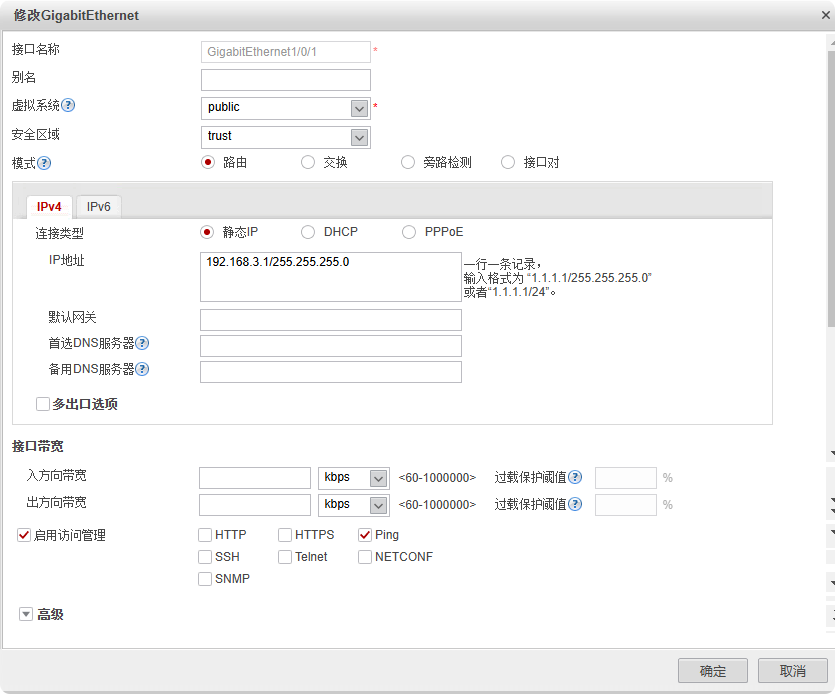Image resolution: width=835 pixels, height=694 pixels.
Task: Click the 默认网关 input field
Action: (x=331, y=320)
